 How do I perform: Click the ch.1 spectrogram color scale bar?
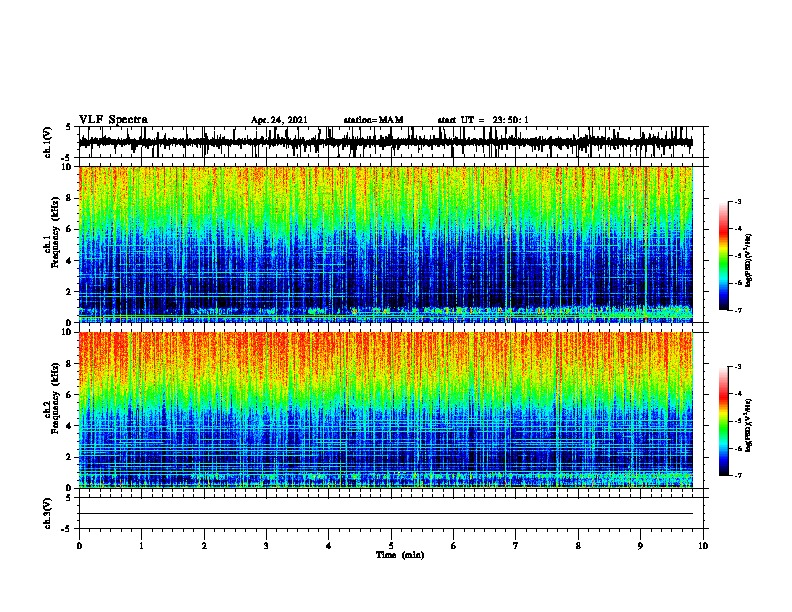724,256
